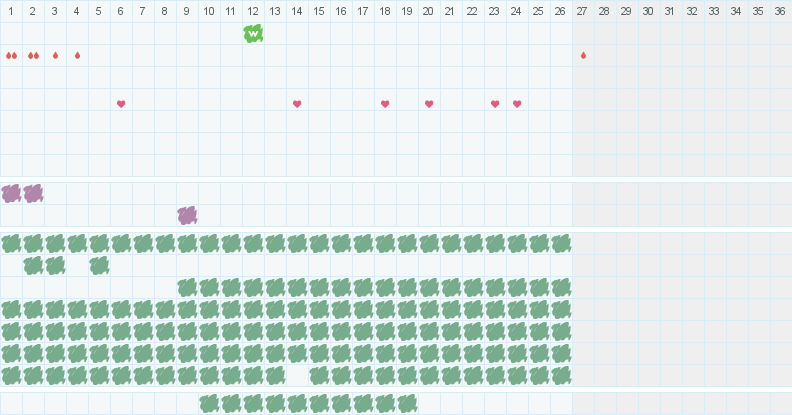Click the isolated green mark under day 5
The height and width of the screenshot is (415, 792).
pyautogui.click(x=99, y=265)
